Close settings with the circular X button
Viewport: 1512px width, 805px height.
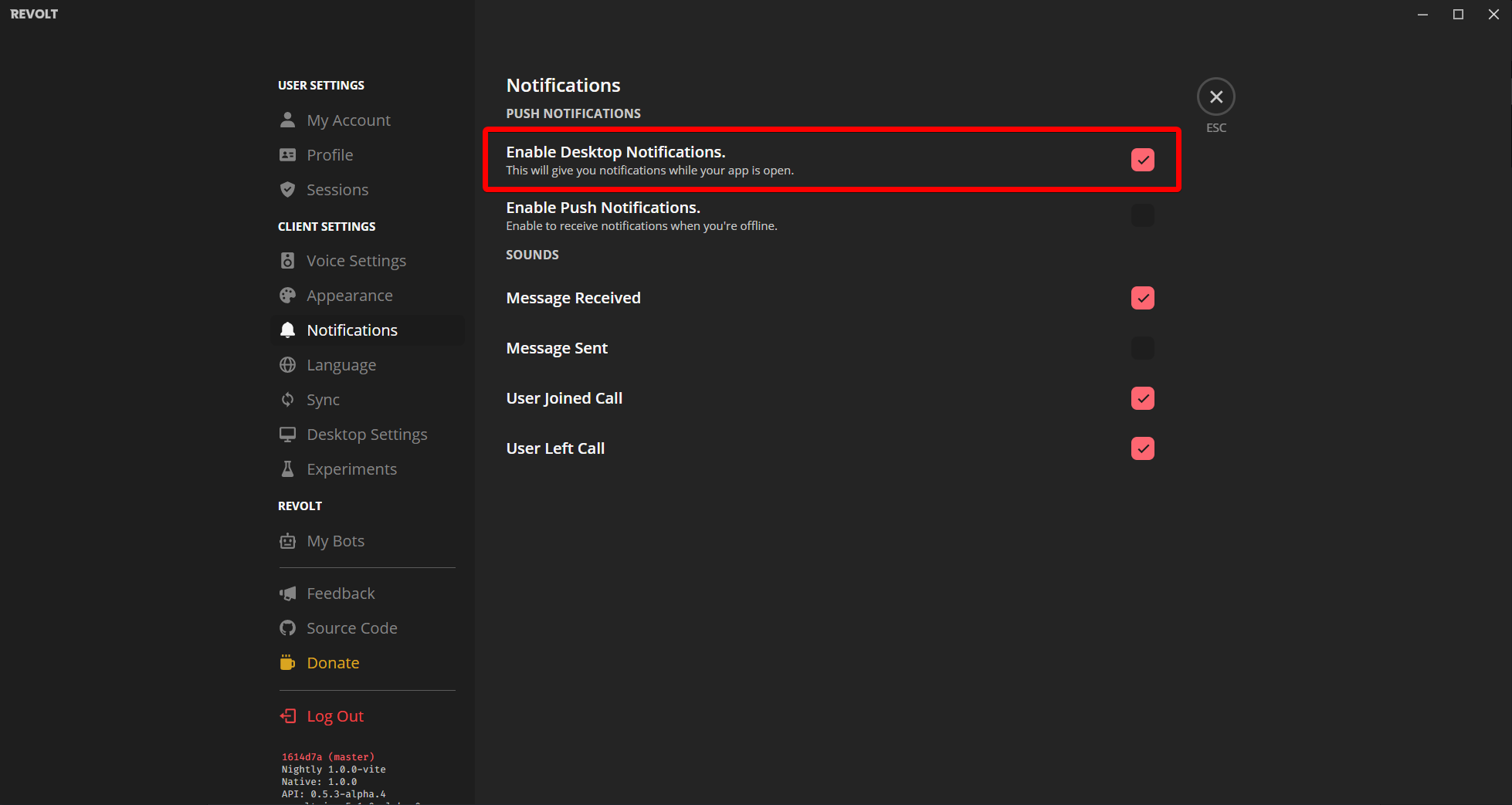point(1215,96)
